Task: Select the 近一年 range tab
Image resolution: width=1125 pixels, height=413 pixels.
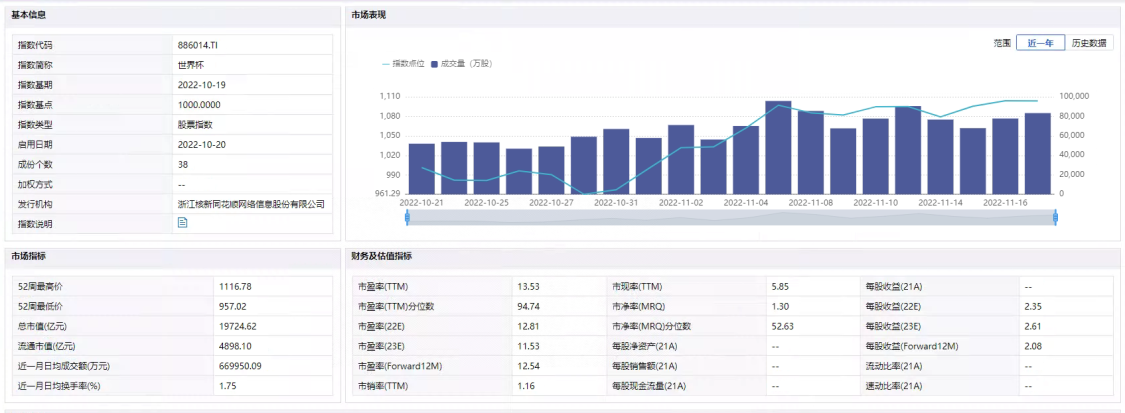Action: (x=1039, y=43)
